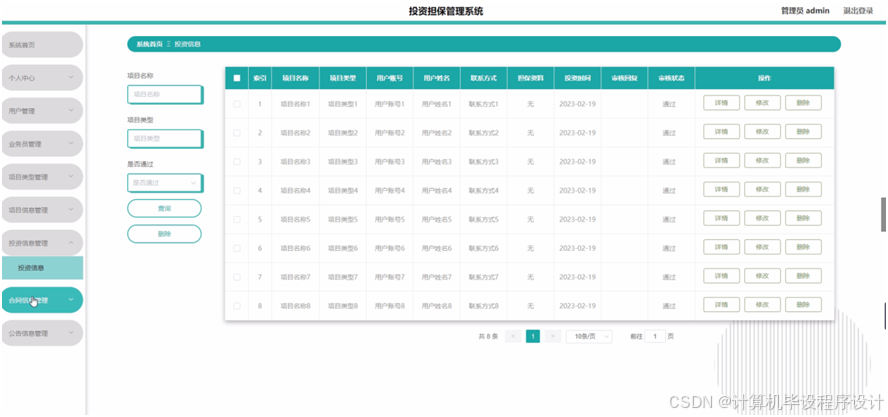This screenshot has height=417, width=888.
Task: Click the 联系方式5 table cell
Action: (484, 220)
